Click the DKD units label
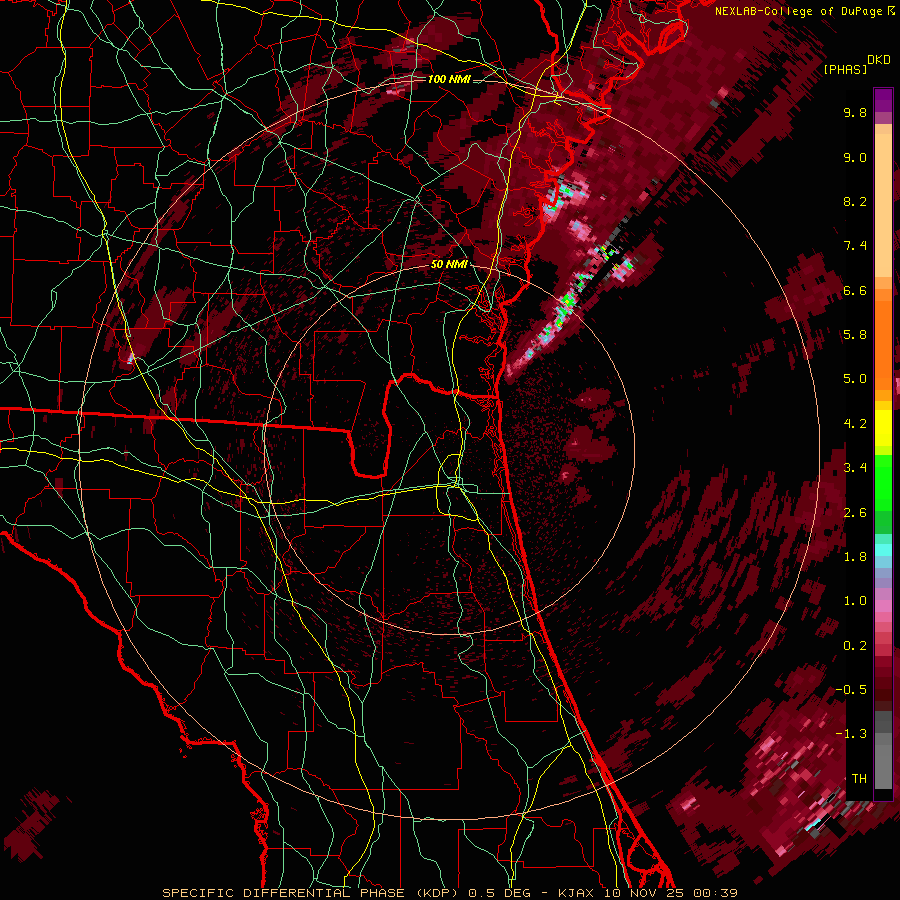This screenshot has height=900, width=900. [x=878, y=60]
